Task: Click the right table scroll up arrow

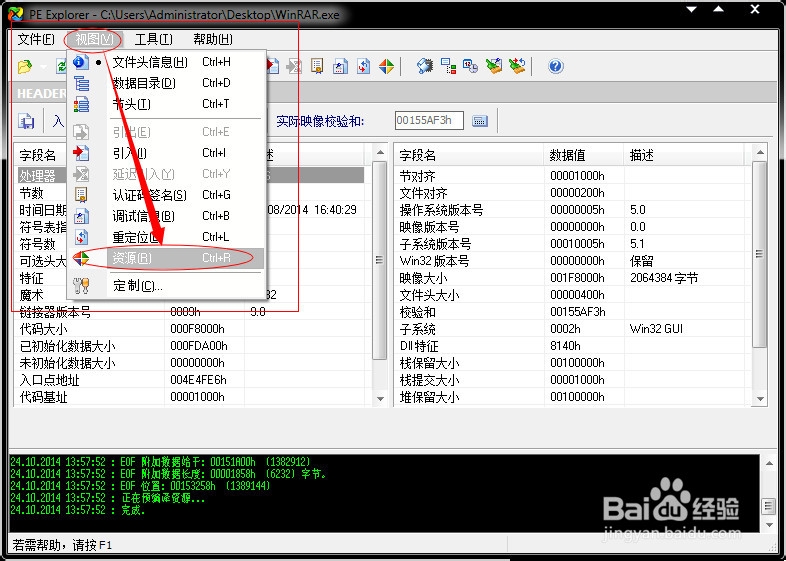Action: pos(760,152)
